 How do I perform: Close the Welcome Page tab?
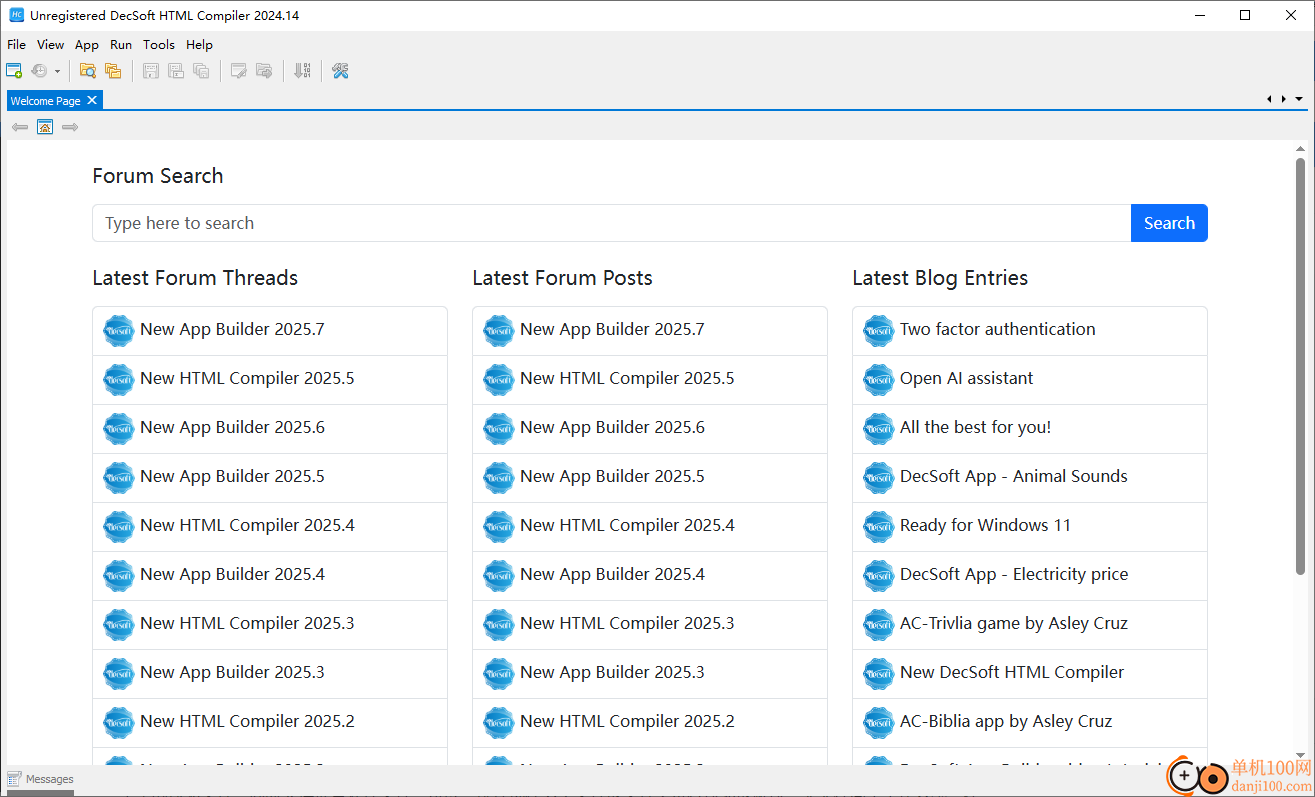[92, 100]
